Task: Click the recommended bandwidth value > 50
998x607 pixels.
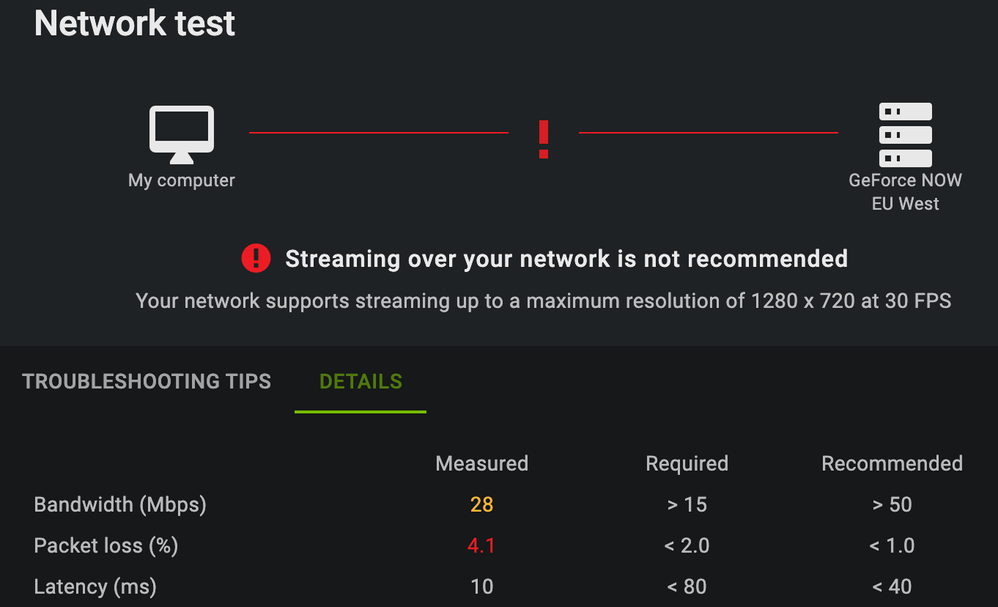Action: pyautogui.click(x=892, y=504)
